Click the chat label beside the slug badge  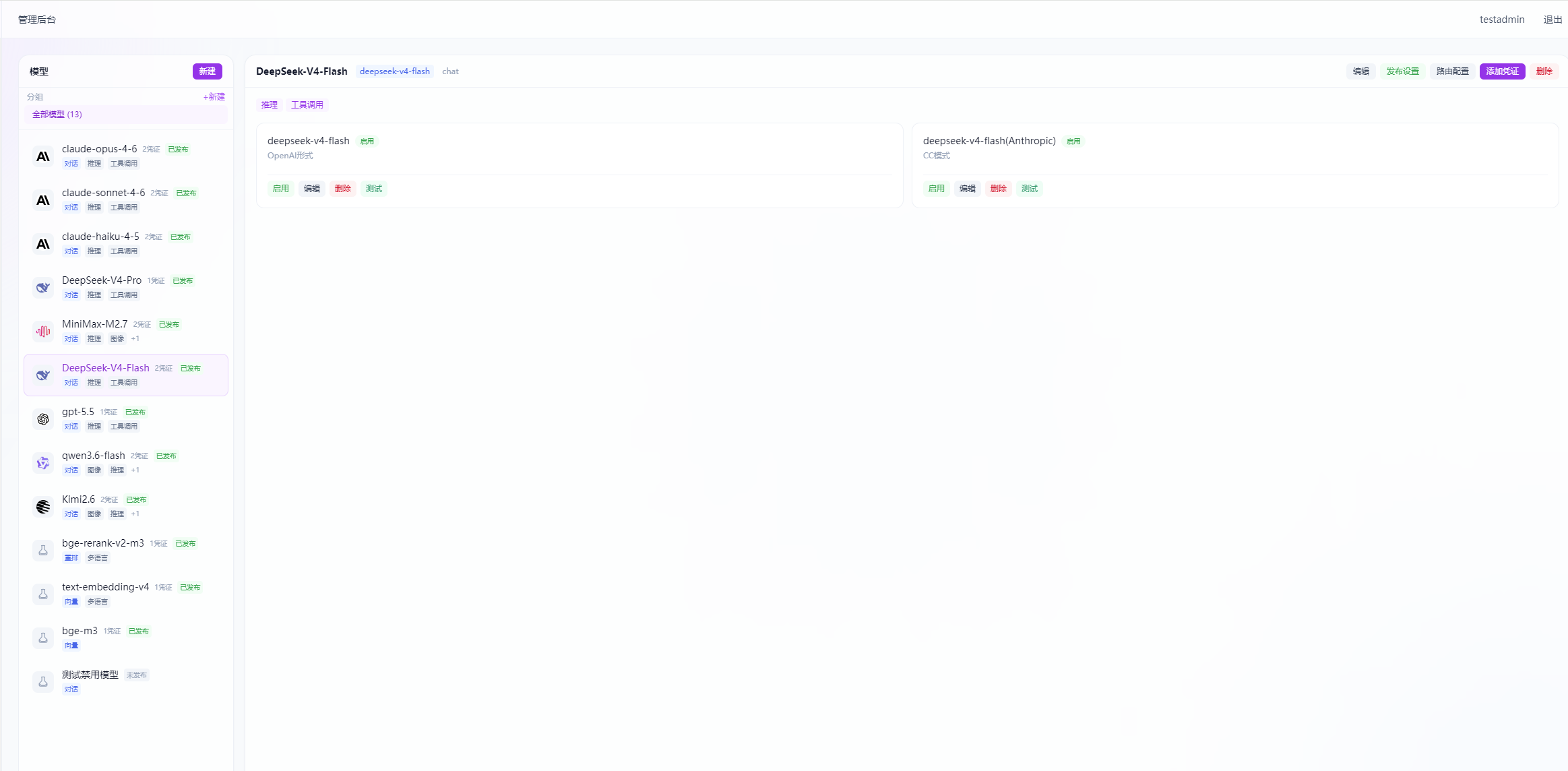tap(450, 71)
